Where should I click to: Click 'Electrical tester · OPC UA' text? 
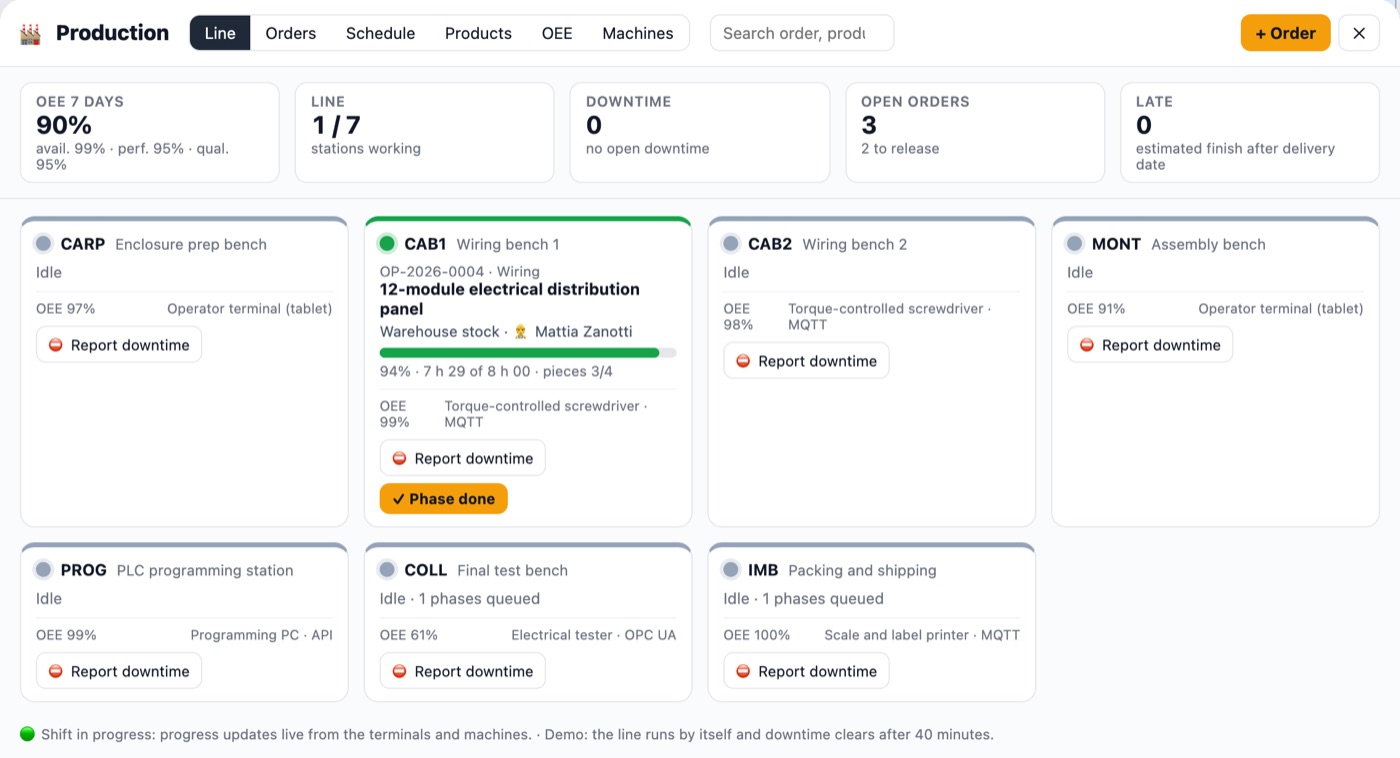click(x=594, y=635)
